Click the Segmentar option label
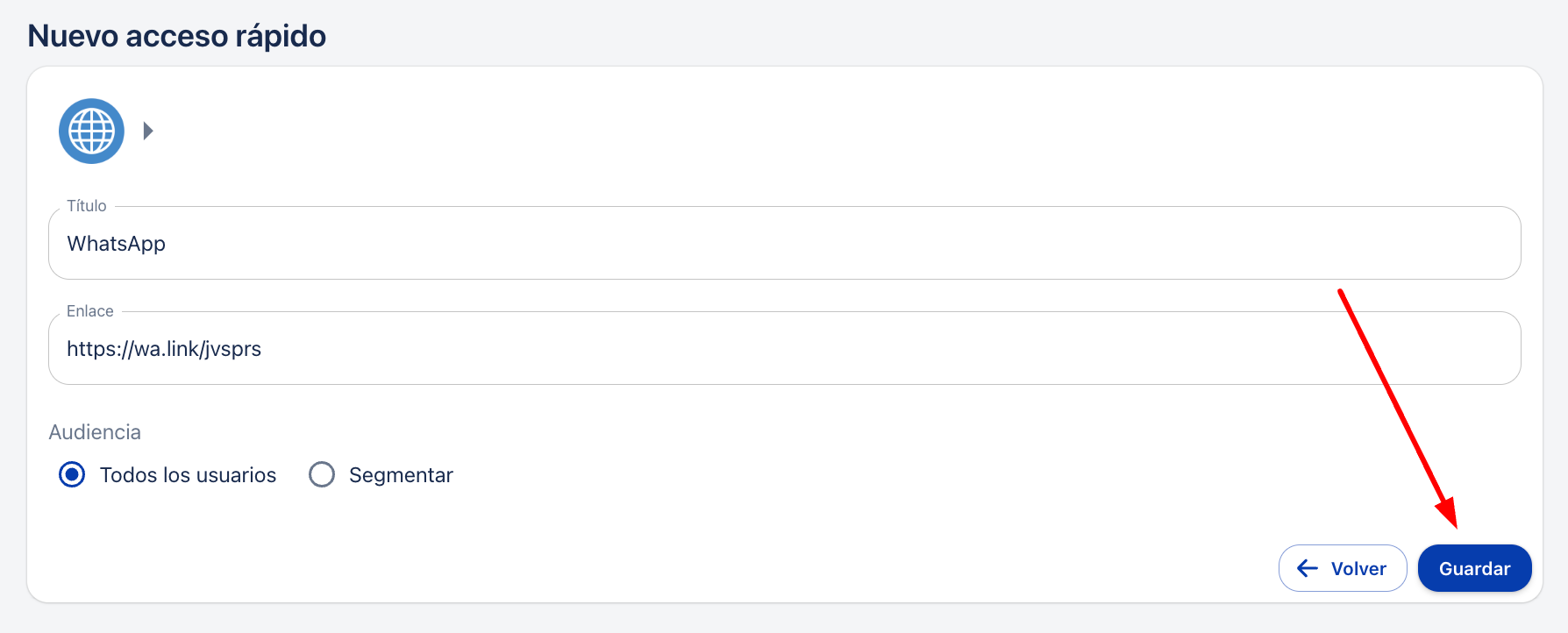The image size is (1568, 633). (401, 475)
